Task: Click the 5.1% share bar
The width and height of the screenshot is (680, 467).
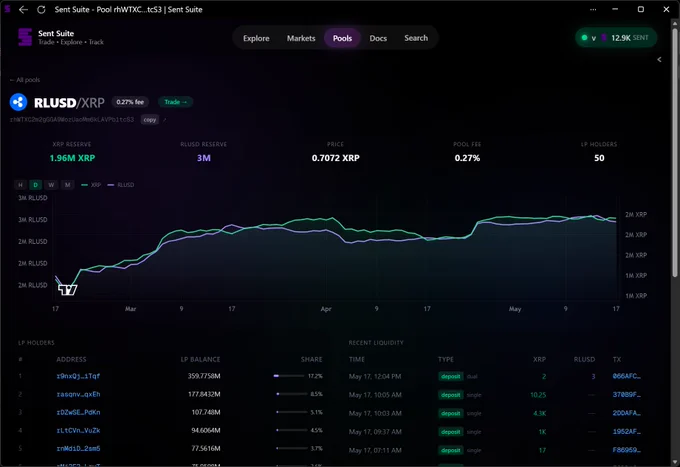Action: [x=291, y=412]
